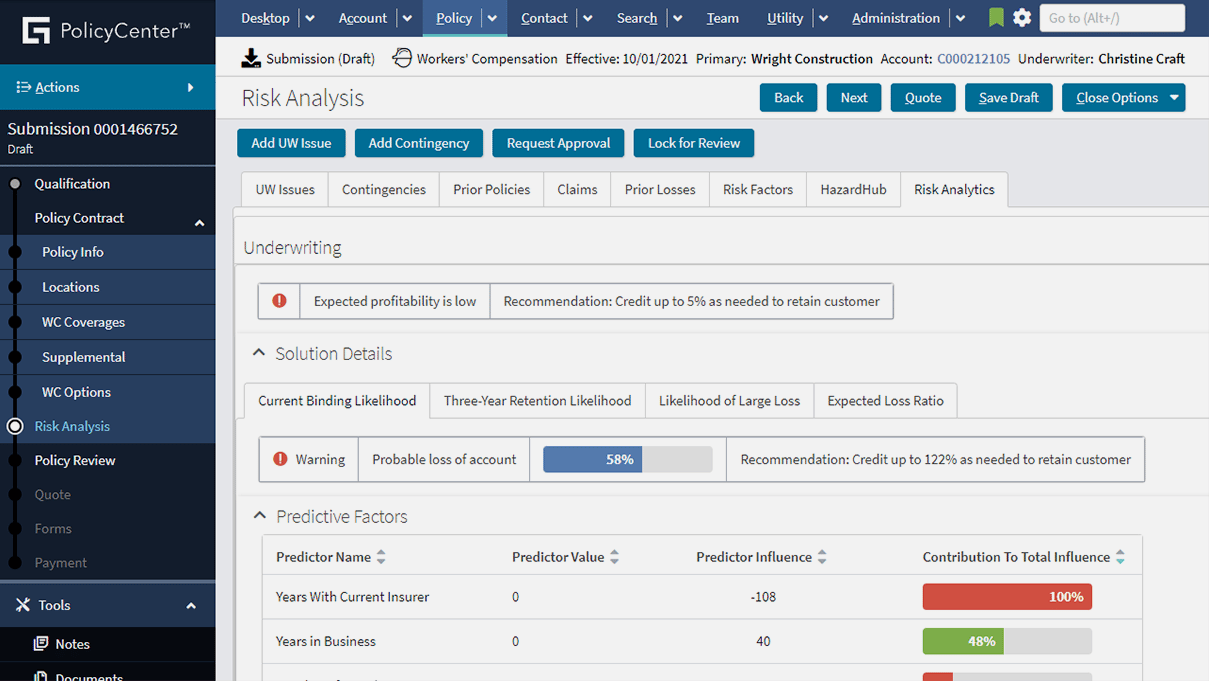This screenshot has height=681, width=1209.
Task: Switch to the Three-Year Retention Likelihood tab
Action: (x=537, y=400)
